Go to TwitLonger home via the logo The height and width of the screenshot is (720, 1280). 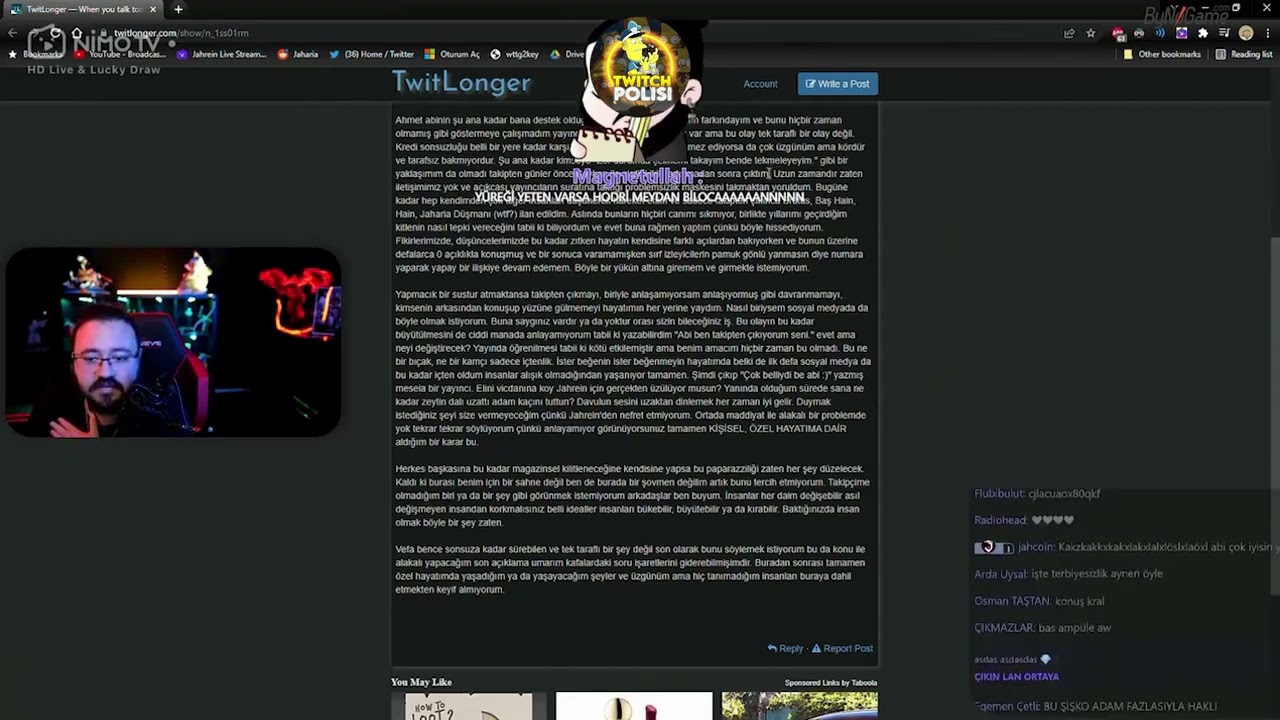(461, 82)
